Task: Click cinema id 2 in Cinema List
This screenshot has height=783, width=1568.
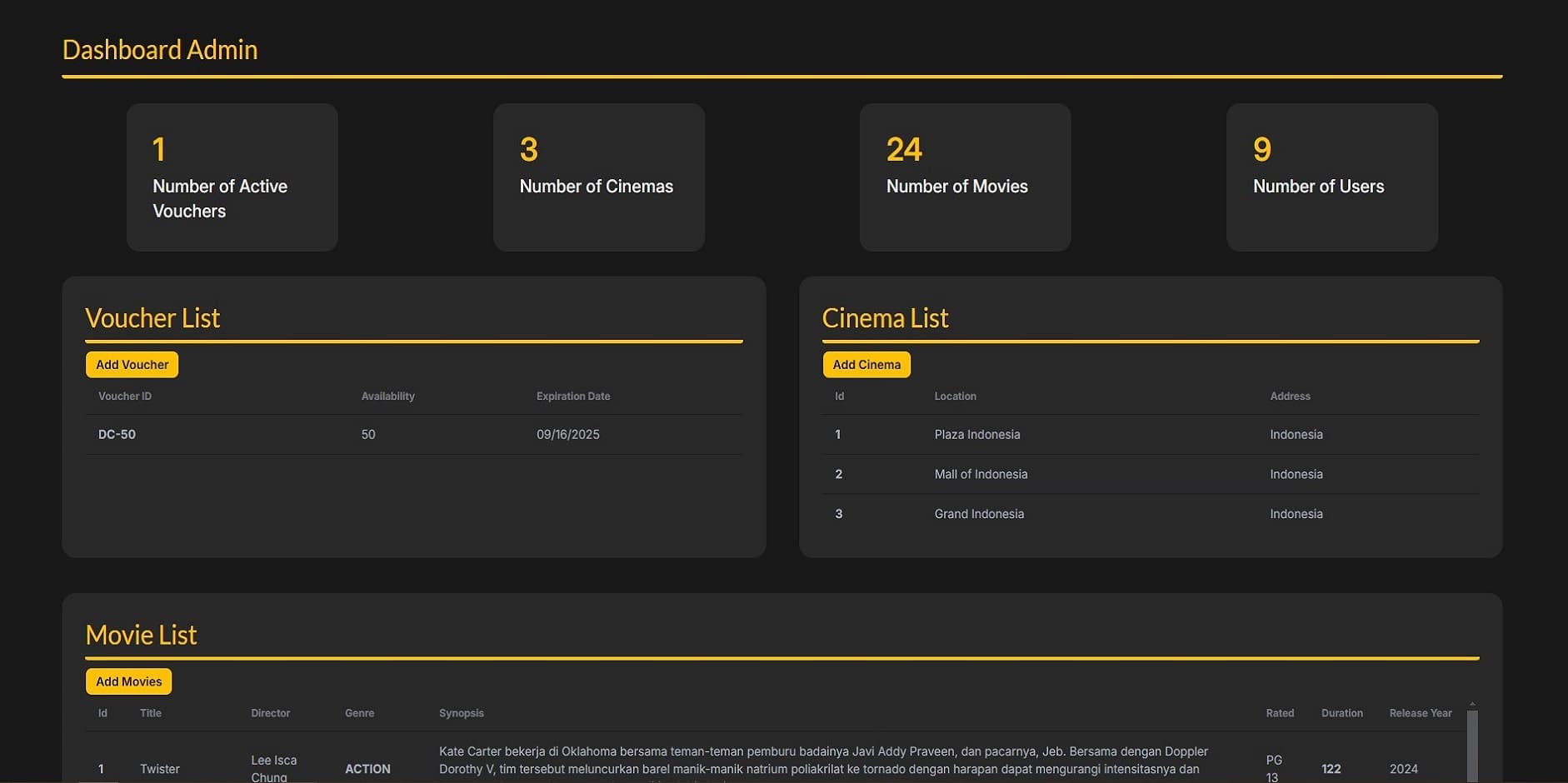Action: pyautogui.click(x=838, y=474)
